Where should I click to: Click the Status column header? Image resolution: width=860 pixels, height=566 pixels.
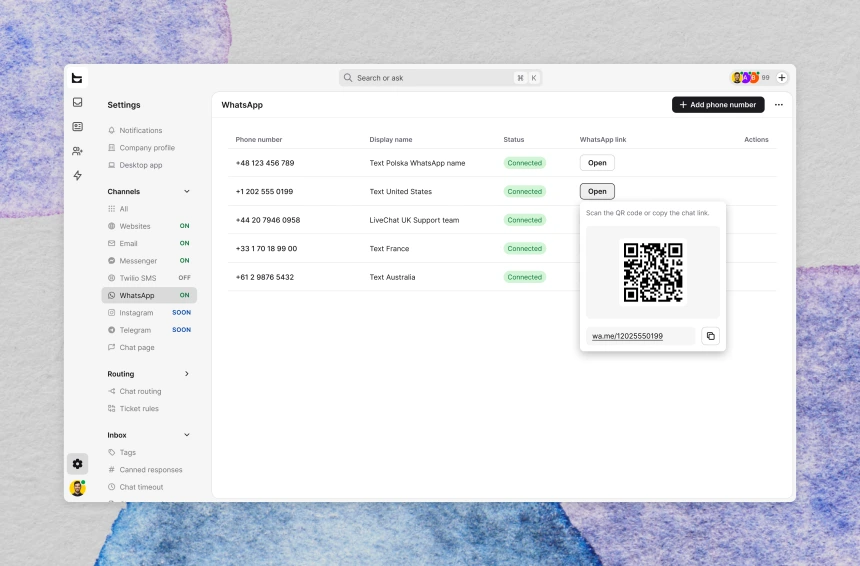click(513, 139)
